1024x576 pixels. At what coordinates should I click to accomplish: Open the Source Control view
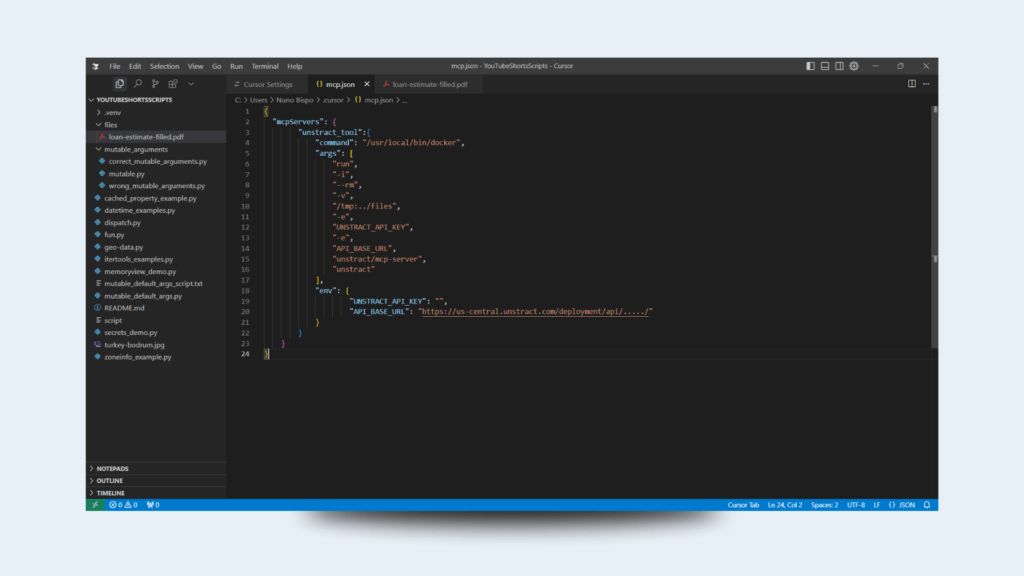(x=155, y=84)
